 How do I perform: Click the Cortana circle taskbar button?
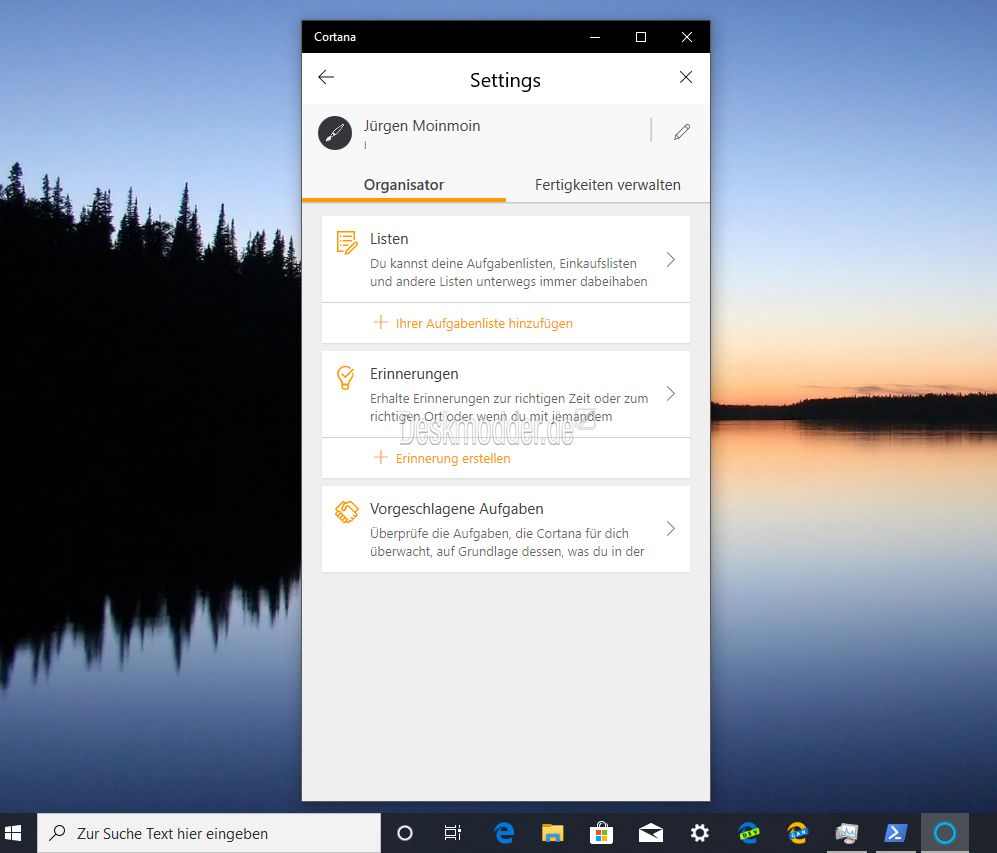405,833
